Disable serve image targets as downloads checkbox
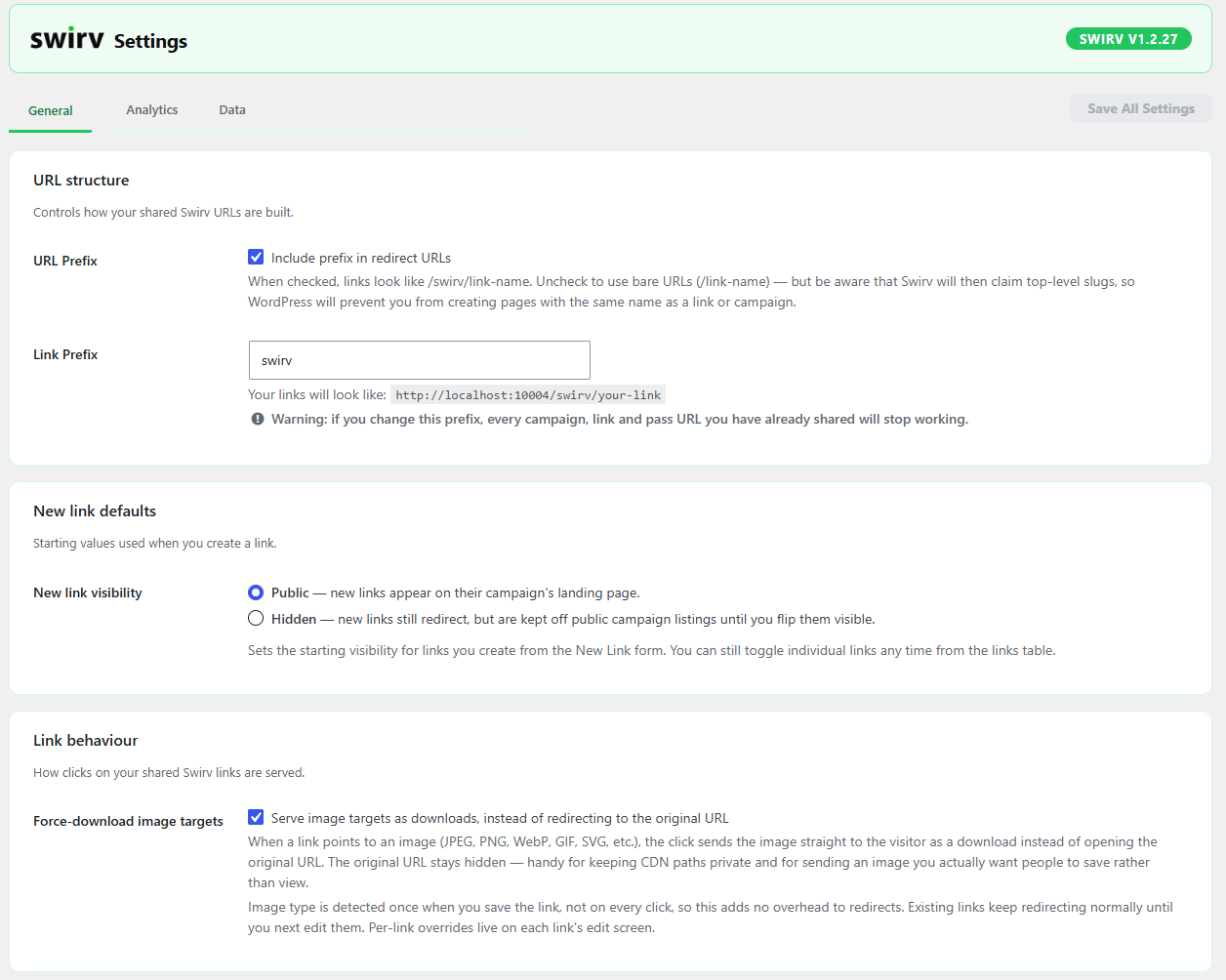This screenshot has width=1226, height=980. [256, 817]
